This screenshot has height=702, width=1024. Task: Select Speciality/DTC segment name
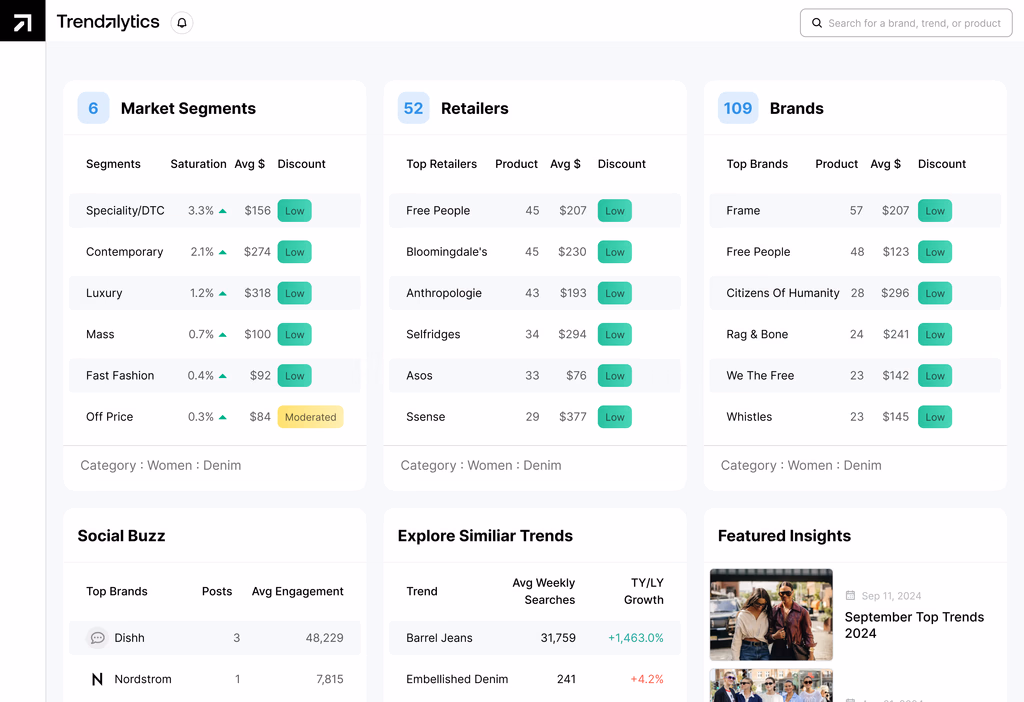(x=125, y=211)
